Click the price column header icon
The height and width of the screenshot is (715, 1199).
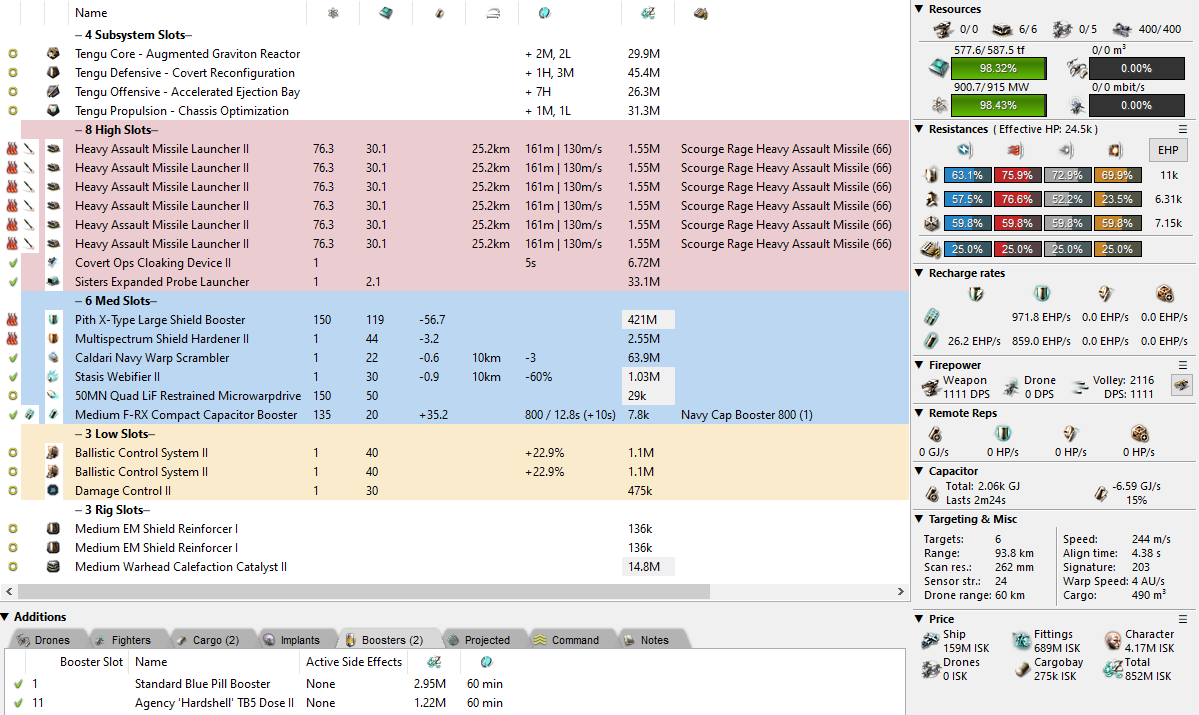pos(648,13)
